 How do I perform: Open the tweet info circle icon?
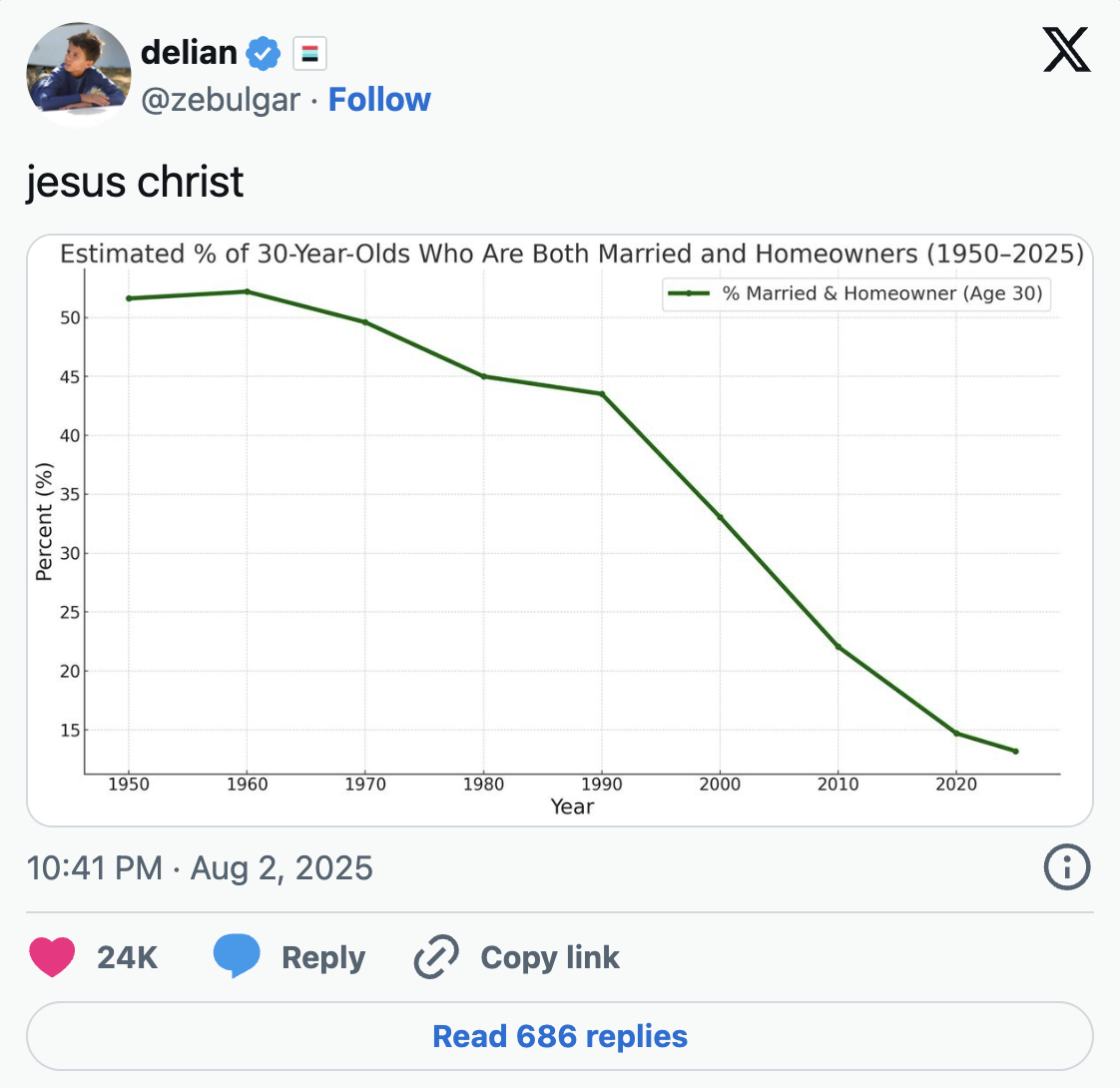pyautogui.click(x=1067, y=867)
